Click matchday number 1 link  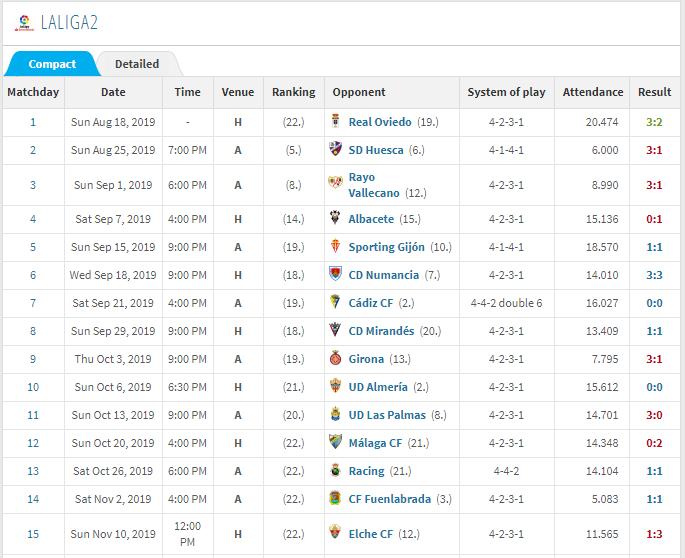click(x=33, y=122)
